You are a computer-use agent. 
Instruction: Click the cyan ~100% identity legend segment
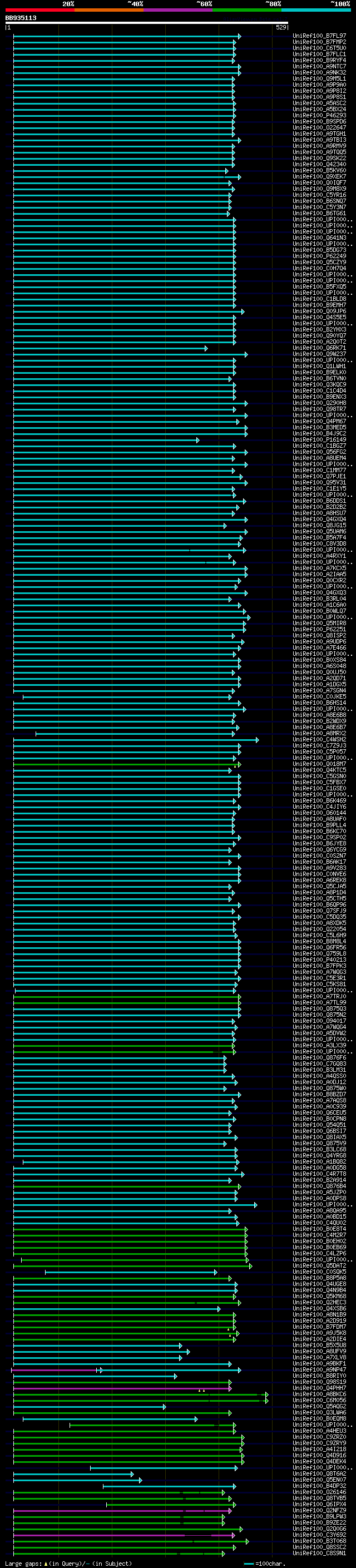(x=316, y=10)
